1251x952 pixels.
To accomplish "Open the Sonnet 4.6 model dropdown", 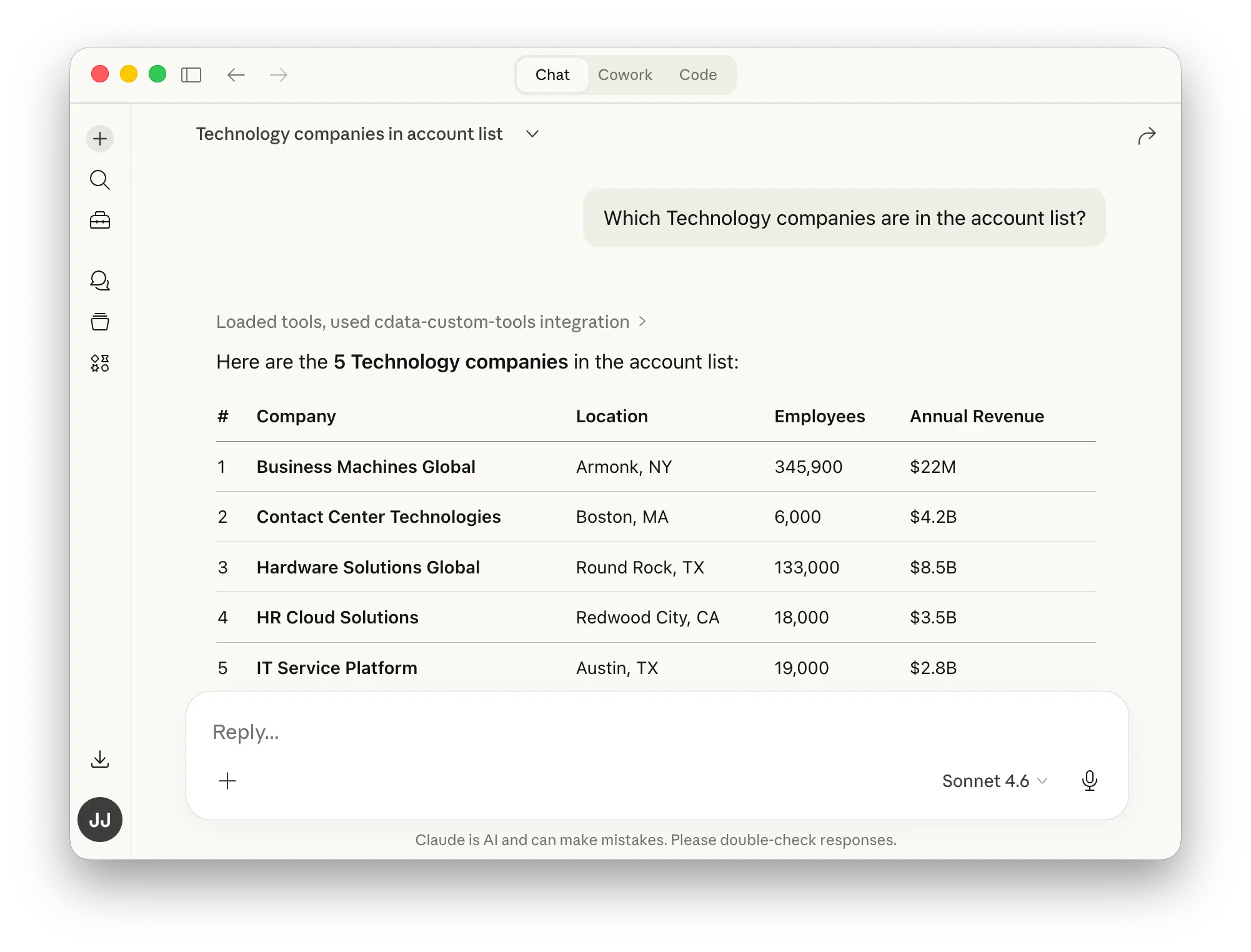I will pyautogui.click(x=994, y=781).
